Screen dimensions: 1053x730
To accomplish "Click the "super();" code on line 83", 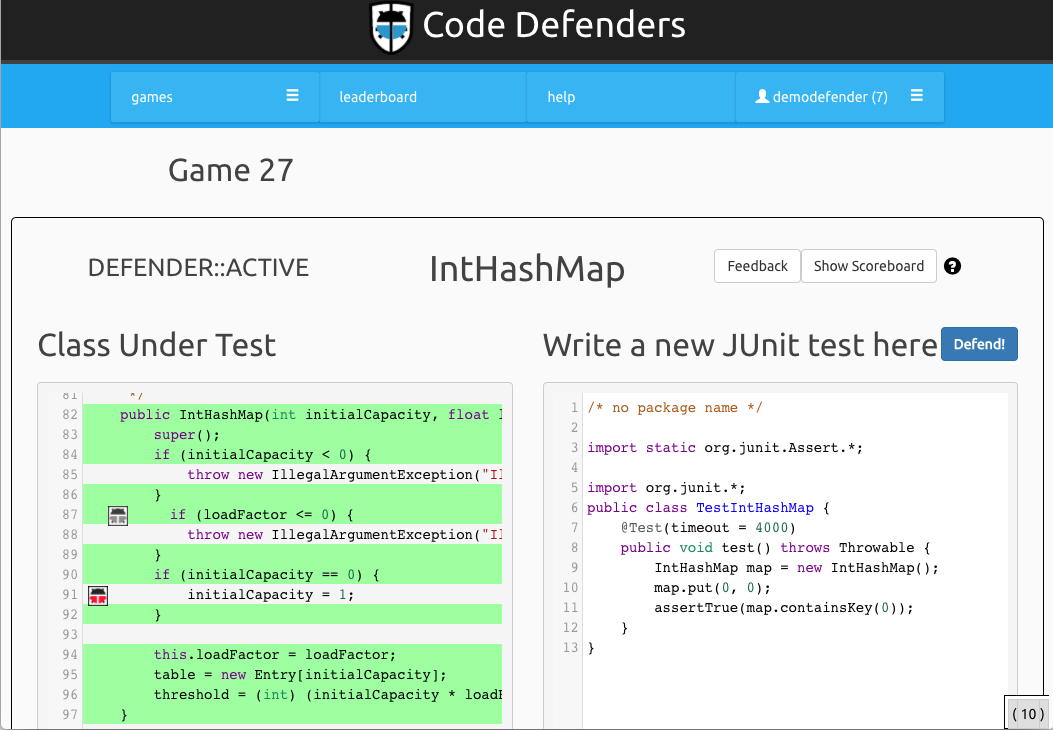I will 187,435.
